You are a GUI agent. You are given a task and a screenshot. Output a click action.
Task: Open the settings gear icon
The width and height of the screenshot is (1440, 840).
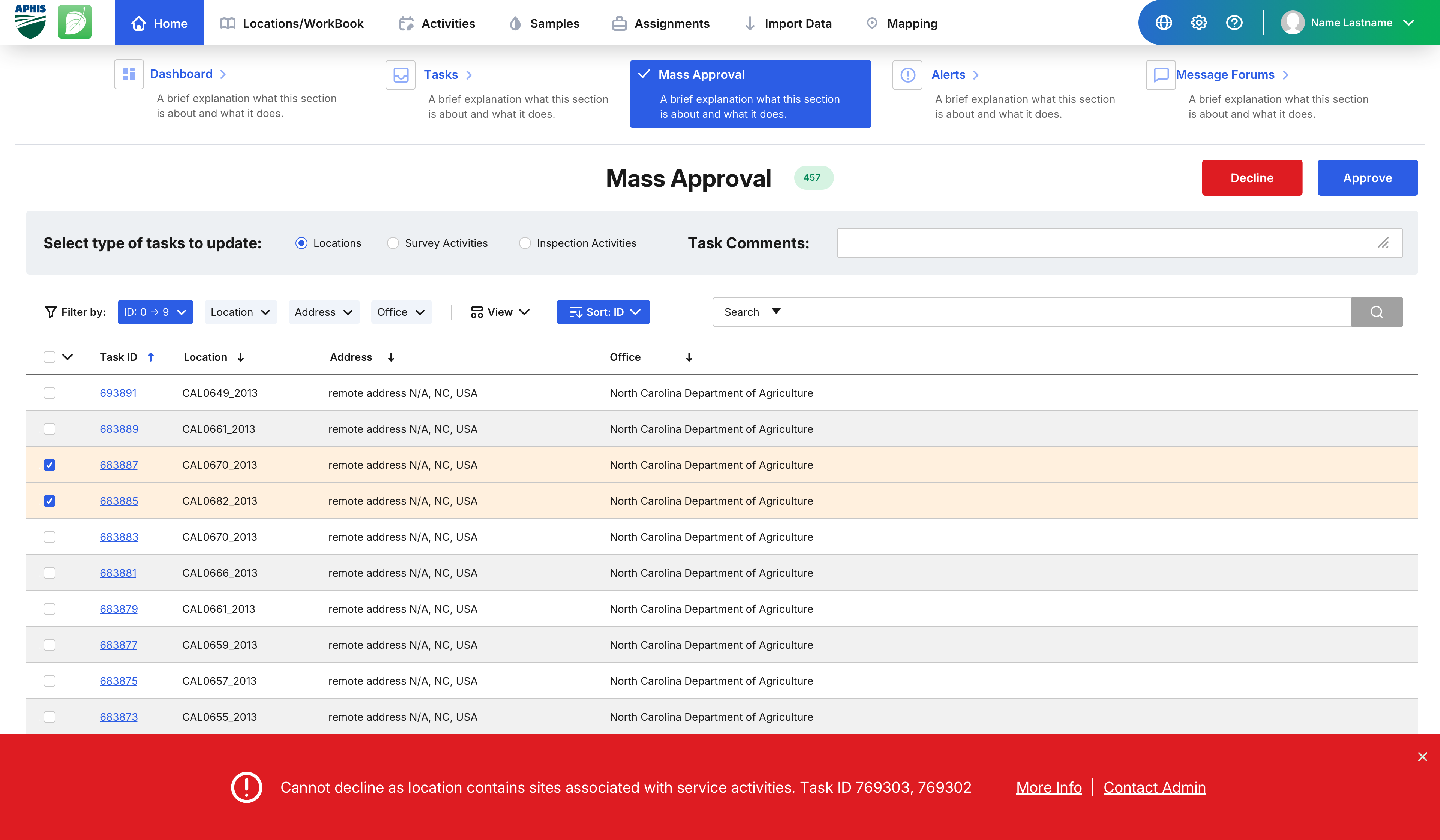click(1199, 23)
